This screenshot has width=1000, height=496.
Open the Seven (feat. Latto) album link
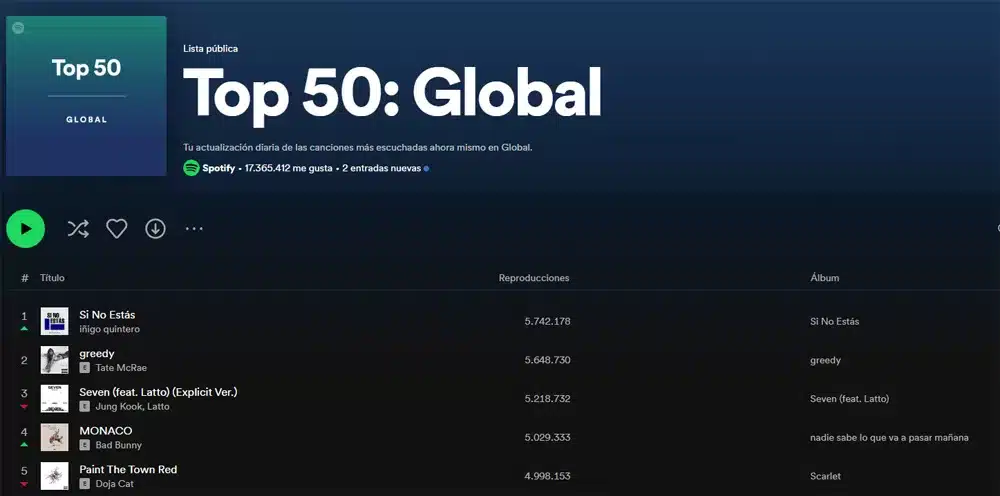click(x=849, y=399)
